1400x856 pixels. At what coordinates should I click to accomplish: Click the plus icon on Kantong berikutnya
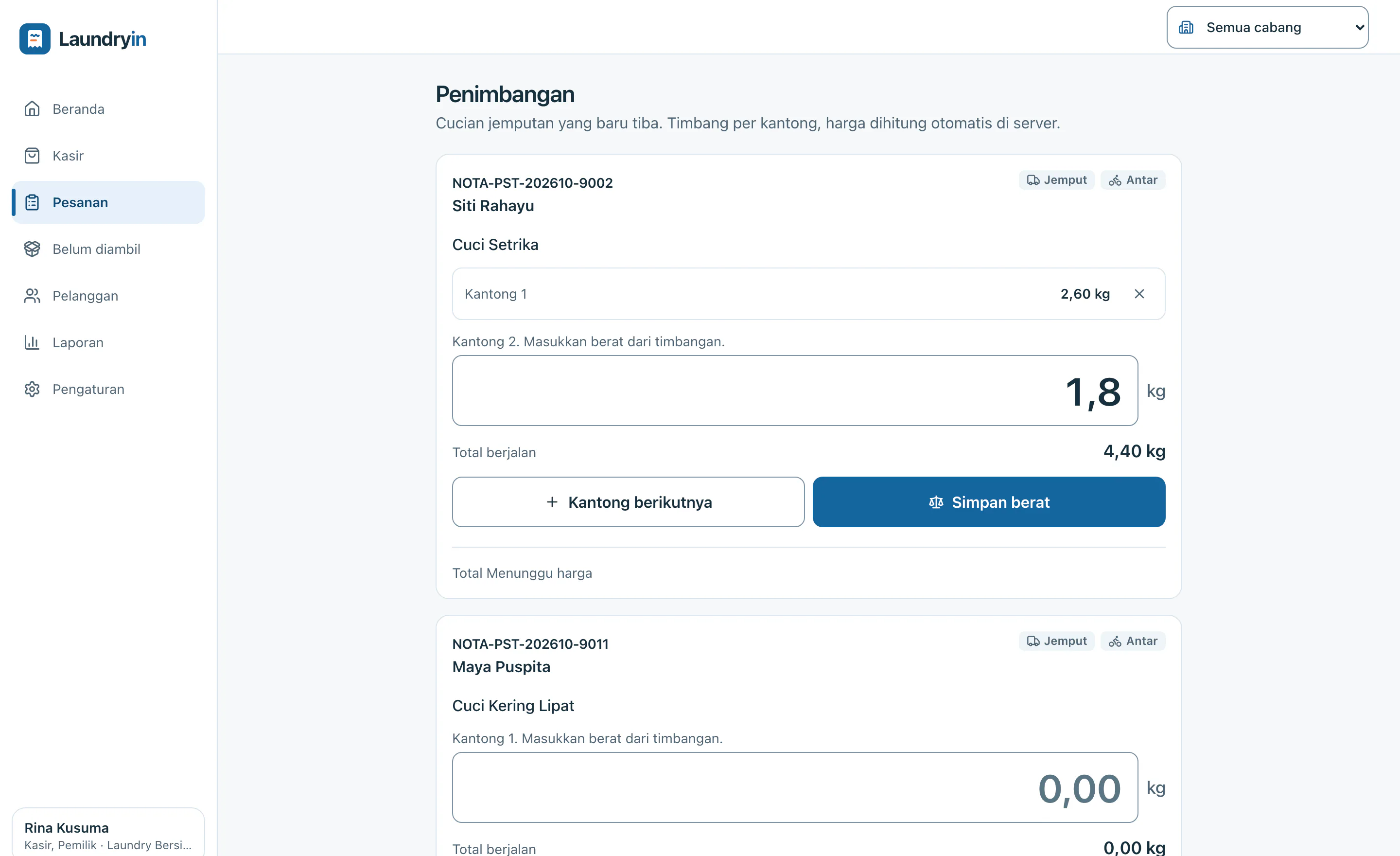click(x=552, y=502)
